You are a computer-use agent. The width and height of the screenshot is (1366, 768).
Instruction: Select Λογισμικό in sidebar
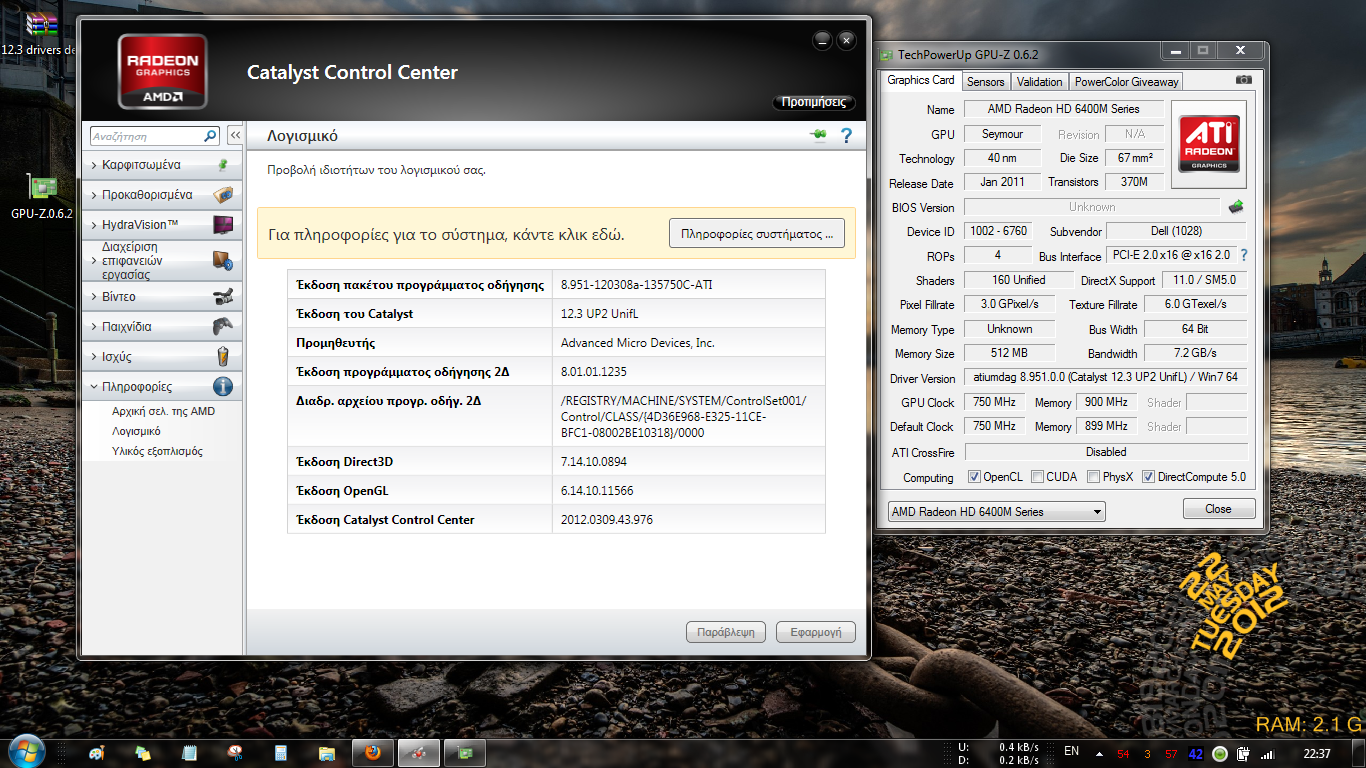click(136, 431)
